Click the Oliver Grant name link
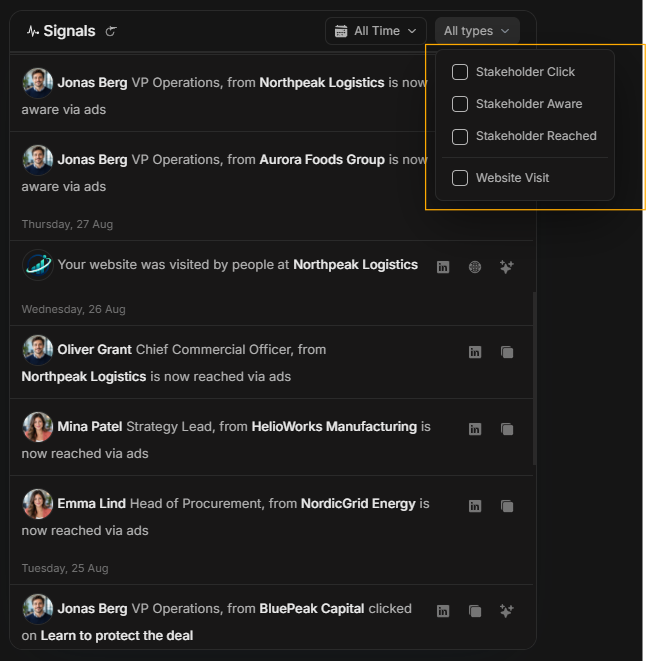The width and height of the screenshot is (646, 661). [x=94, y=350]
